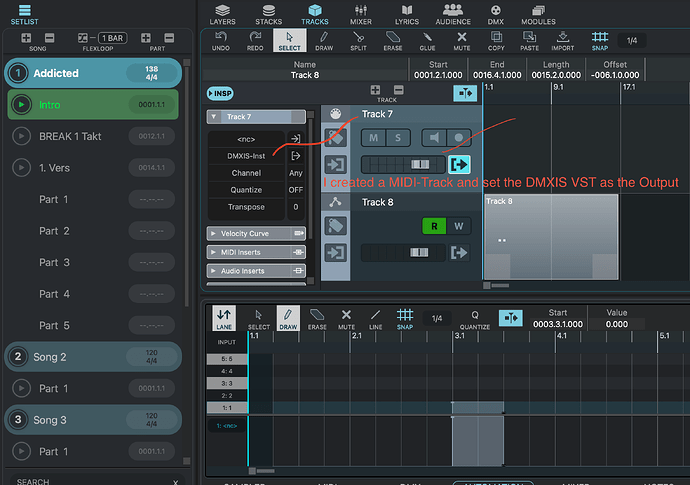690x485 pixels.
Task: Click the INSP inspector button
Action: pos(220,93)
